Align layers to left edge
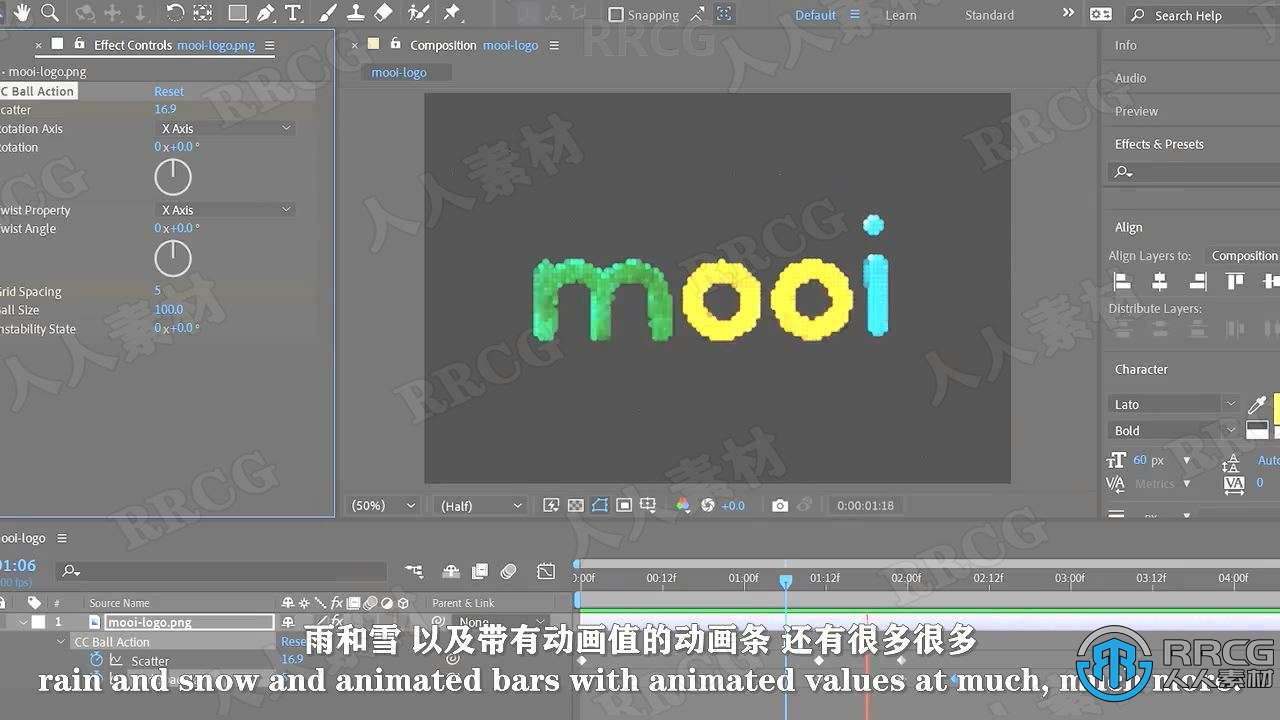The image size is (1280, 720). (x=1122, y=282)
